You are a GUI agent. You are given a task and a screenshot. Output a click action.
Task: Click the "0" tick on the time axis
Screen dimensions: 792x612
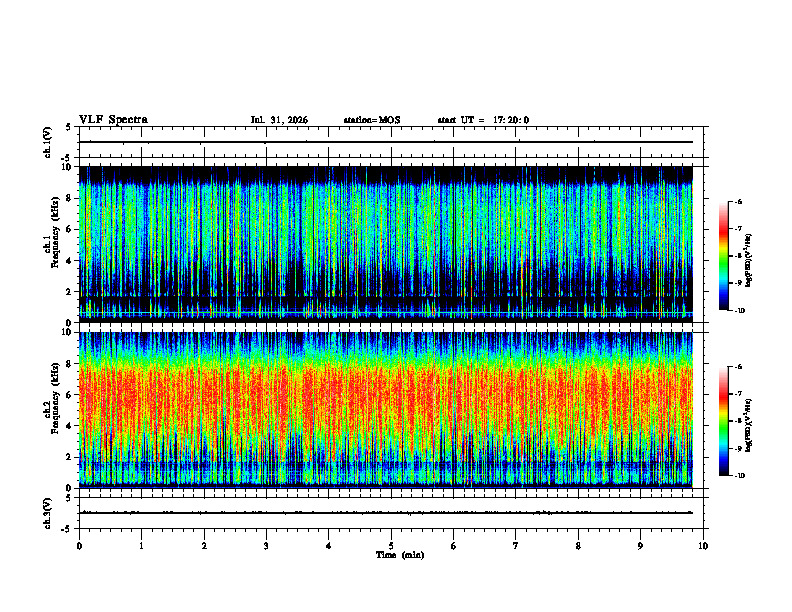[x=79, y=546]
